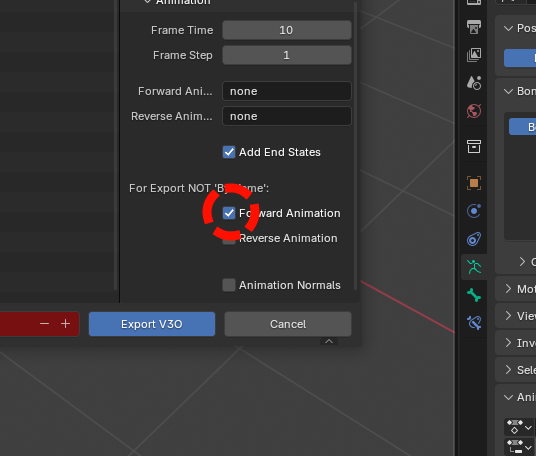Select the orange Object properties tab
Viewport: 536px width, 456px height.
(474, 183)
